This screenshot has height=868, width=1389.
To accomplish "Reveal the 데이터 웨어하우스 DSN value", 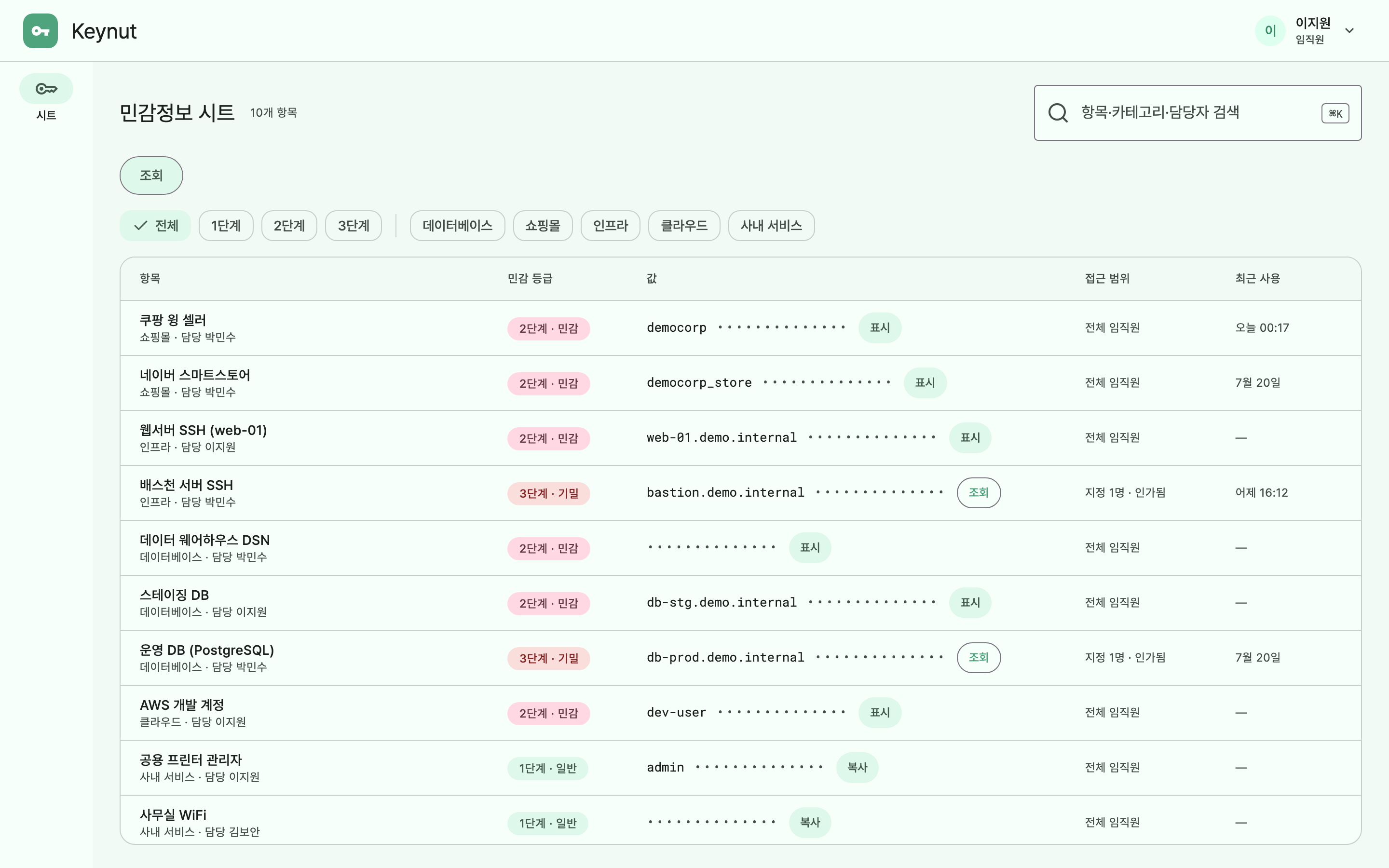I will pyautogui.click(x=810, y=548).
